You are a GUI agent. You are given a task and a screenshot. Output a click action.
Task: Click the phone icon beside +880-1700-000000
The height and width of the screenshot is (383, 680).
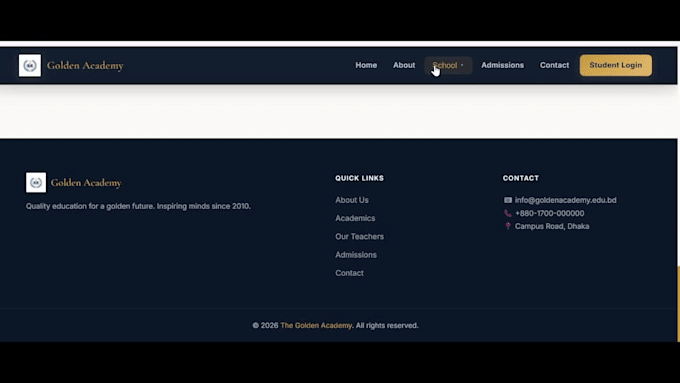(x=508, y=213)
